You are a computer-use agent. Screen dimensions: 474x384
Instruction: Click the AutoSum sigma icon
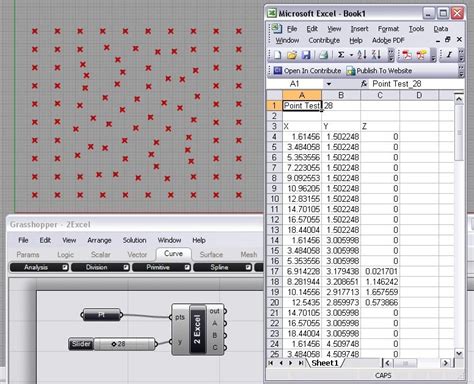point(341,55)
